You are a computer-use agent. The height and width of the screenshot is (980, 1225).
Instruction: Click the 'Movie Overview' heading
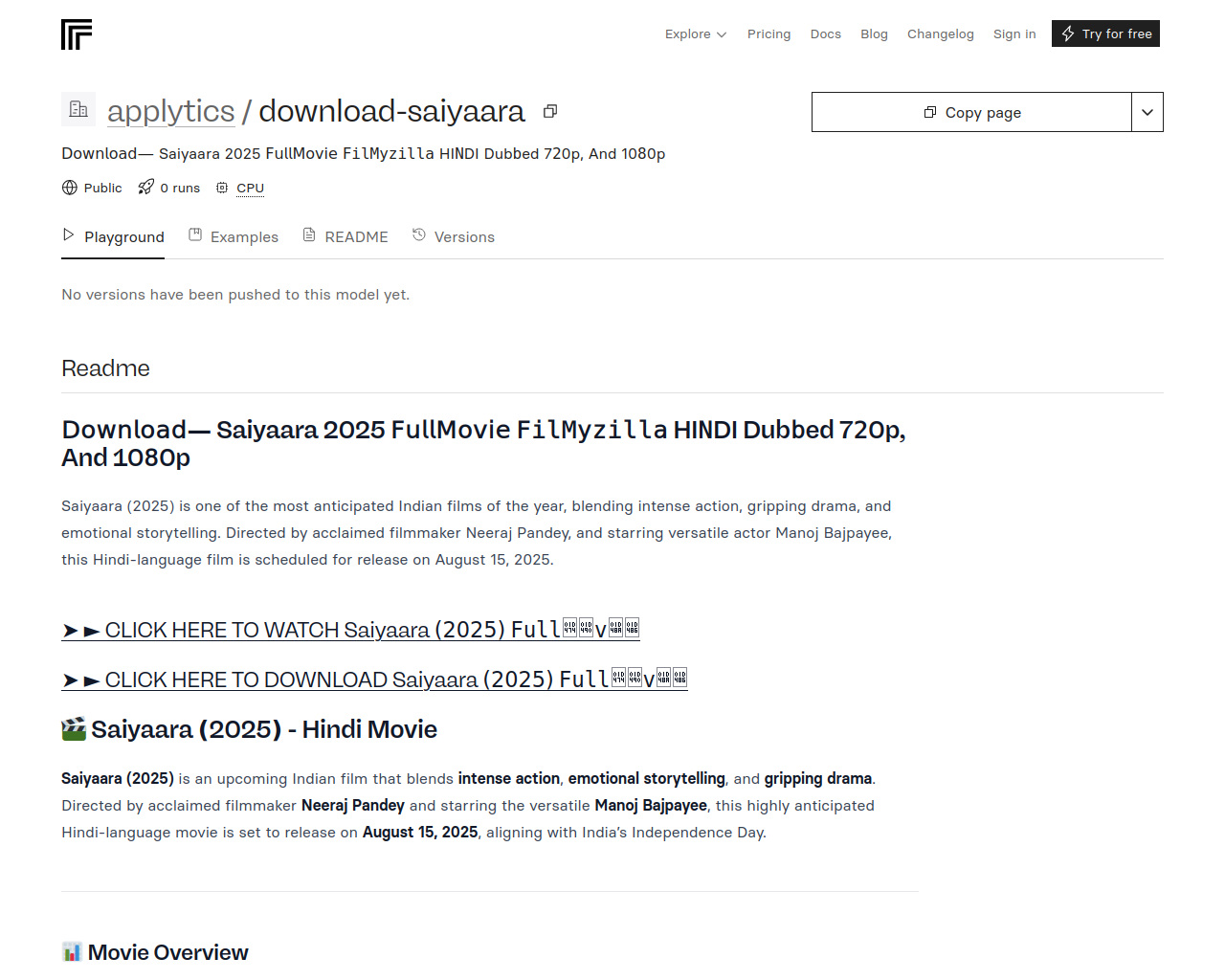(167, 952)
